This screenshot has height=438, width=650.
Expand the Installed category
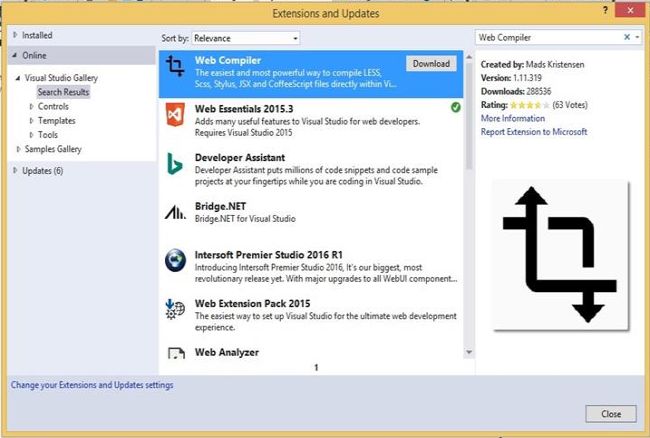coord(15,35)
